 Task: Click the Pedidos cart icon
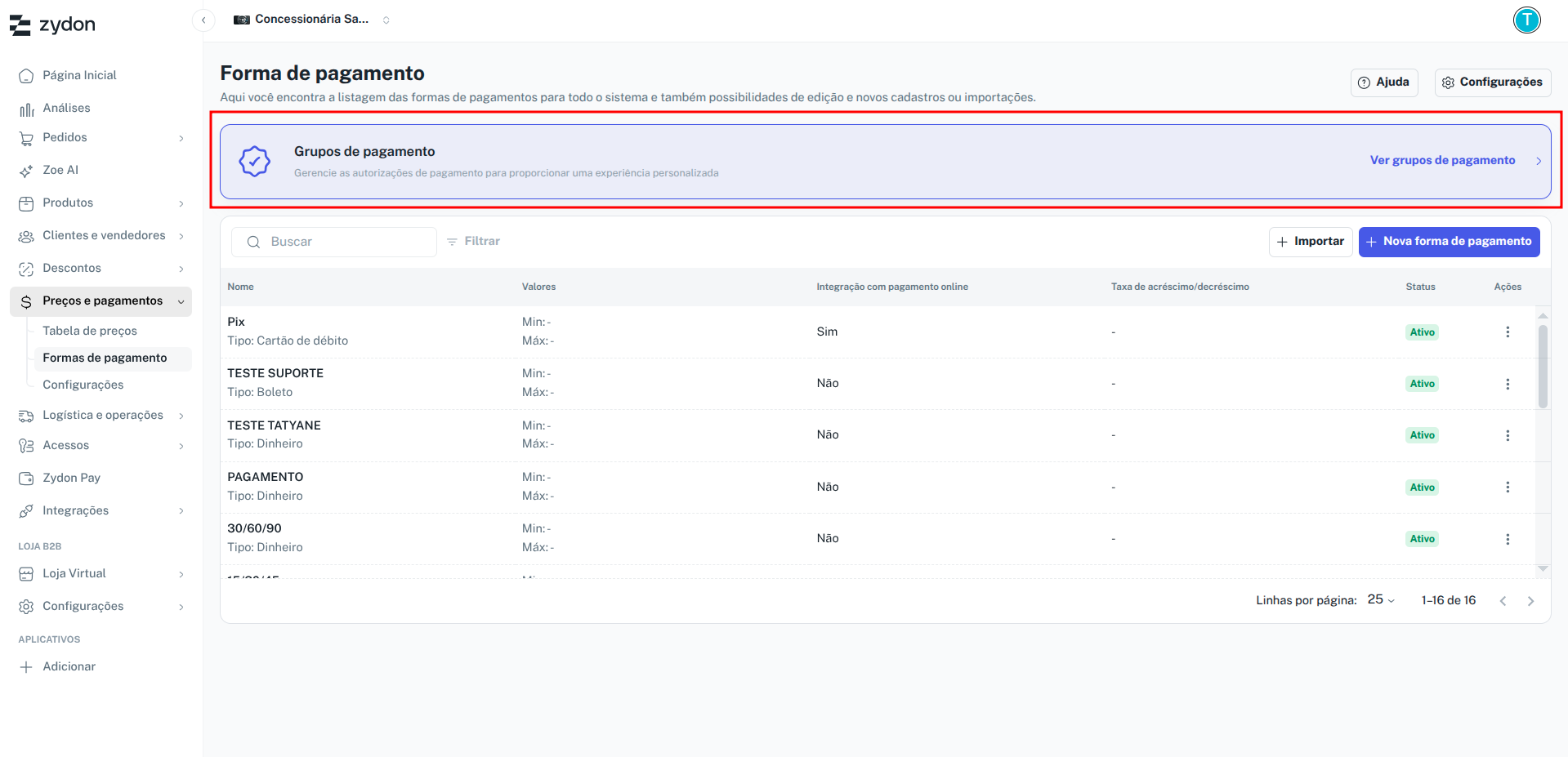pos(26,138)
